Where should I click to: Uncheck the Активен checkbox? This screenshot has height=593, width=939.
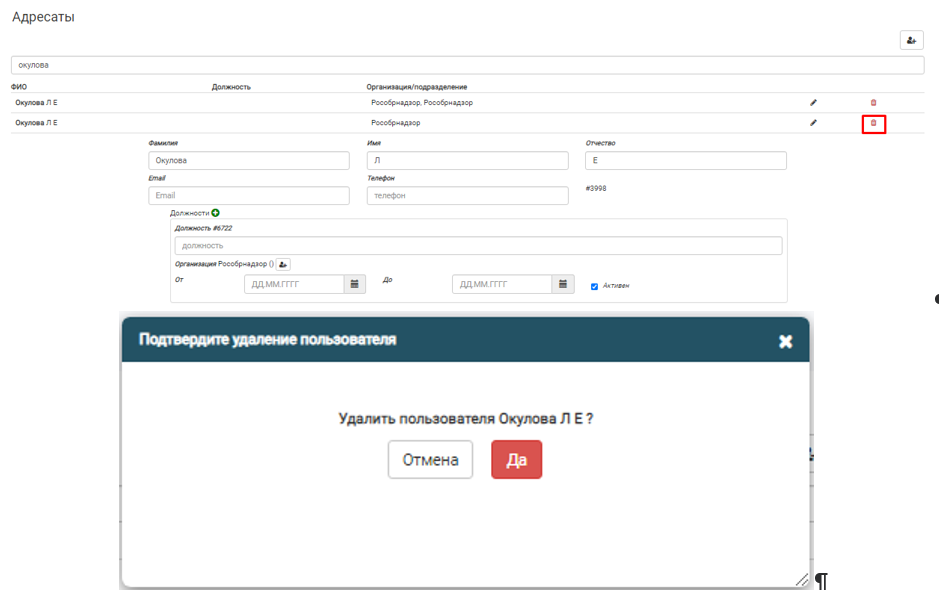coord(594,286)
